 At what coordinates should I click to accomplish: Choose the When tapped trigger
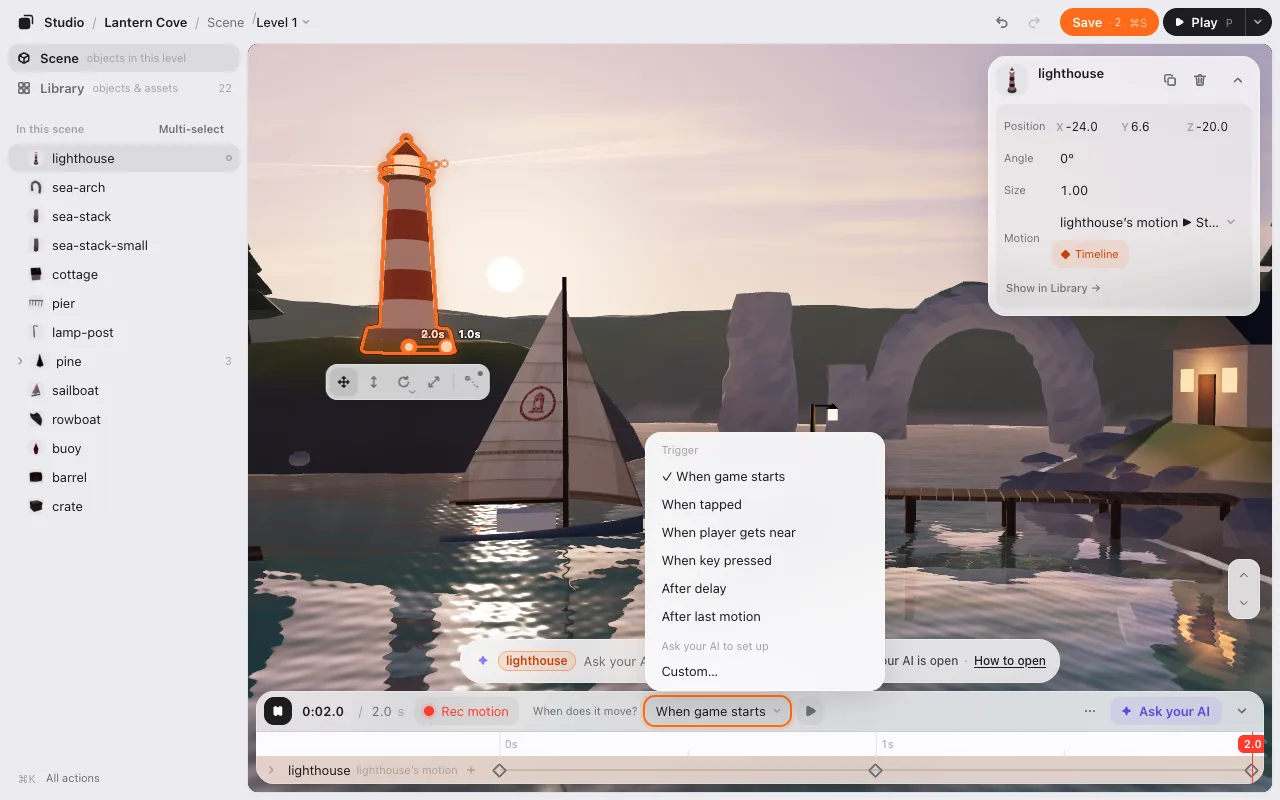pyautogui.click(x=765, y=504)
